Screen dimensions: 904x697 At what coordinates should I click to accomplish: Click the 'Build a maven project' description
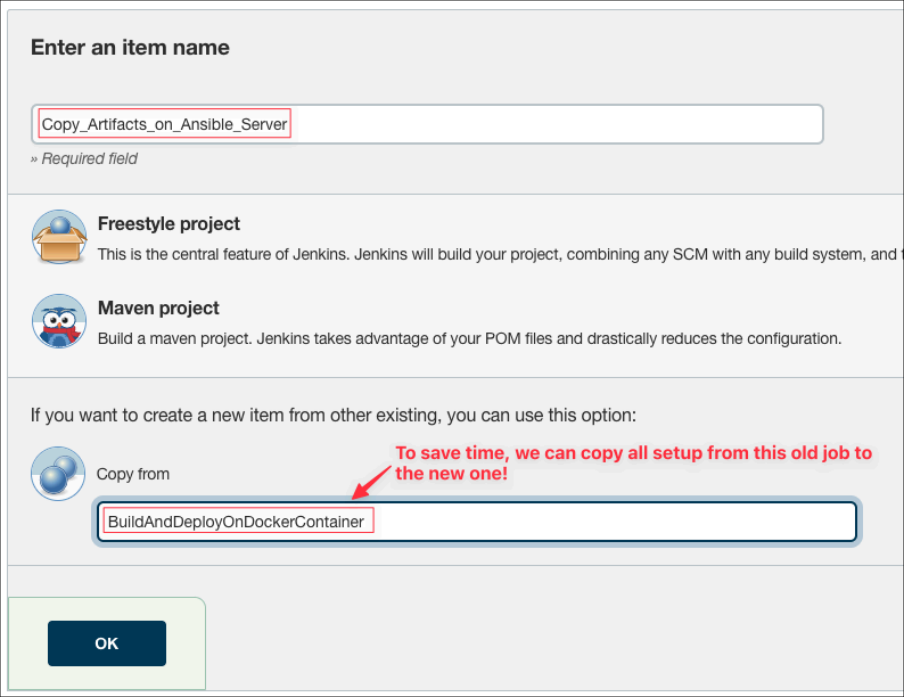470,338
